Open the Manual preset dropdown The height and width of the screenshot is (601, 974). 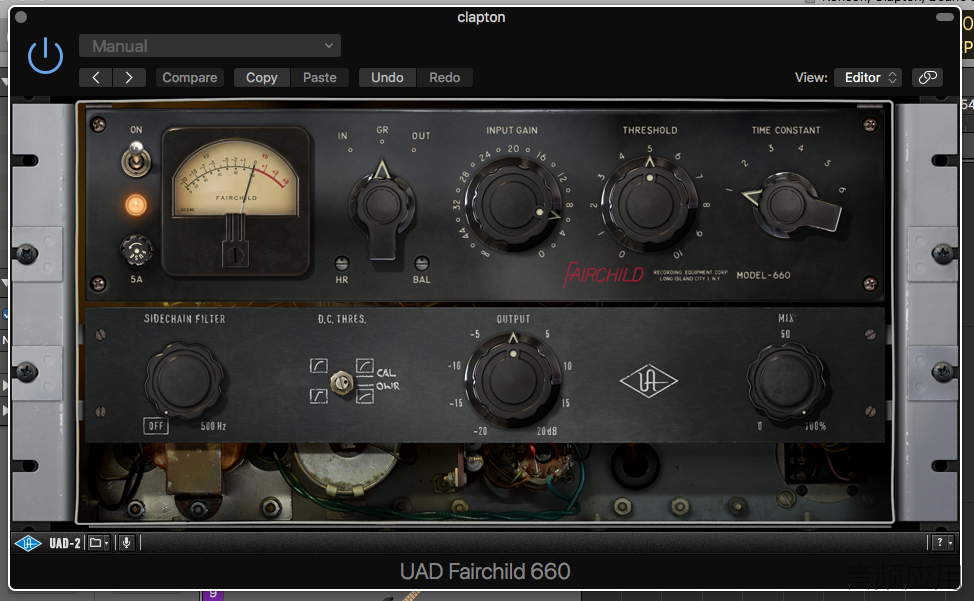click(209, 46)
